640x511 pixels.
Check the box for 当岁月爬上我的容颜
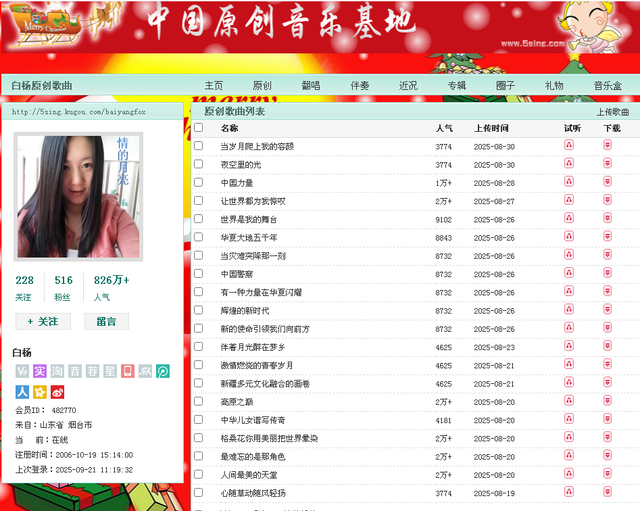click(199, 146)
